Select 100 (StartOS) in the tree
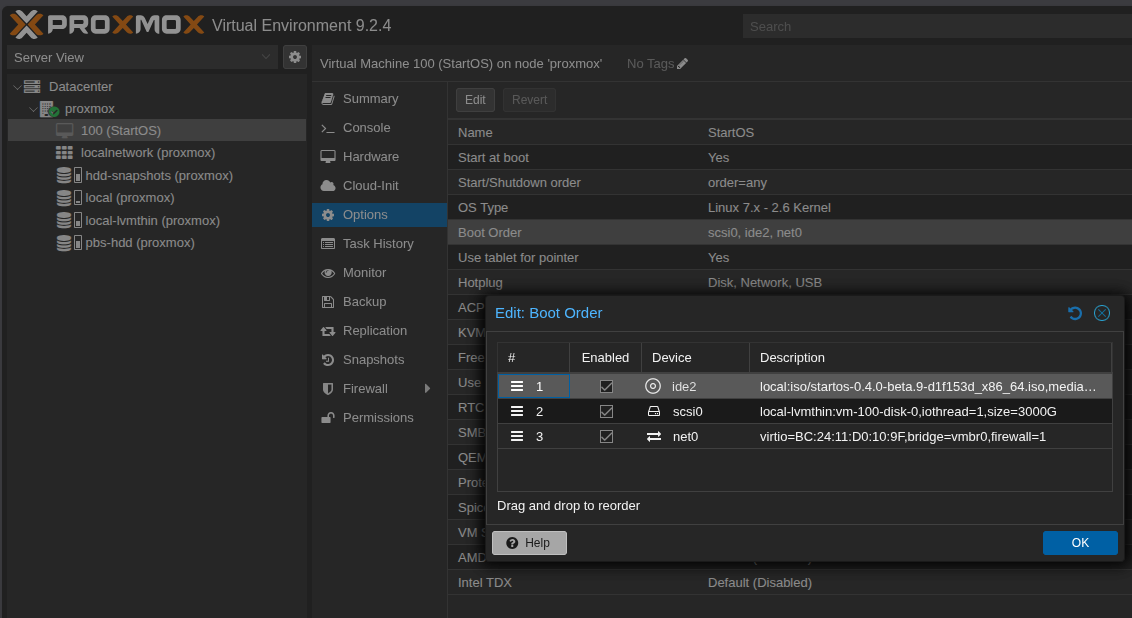The image size is (1132, 618). pyautogui.click(x=157, y=131)
